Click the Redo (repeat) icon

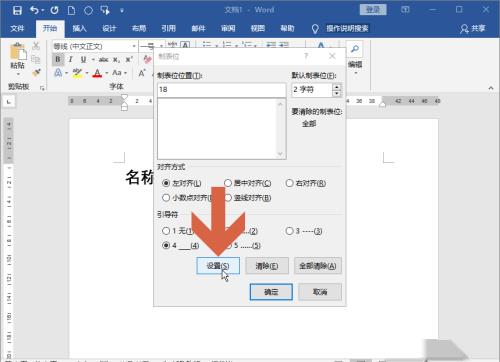(x=54, y=10)
